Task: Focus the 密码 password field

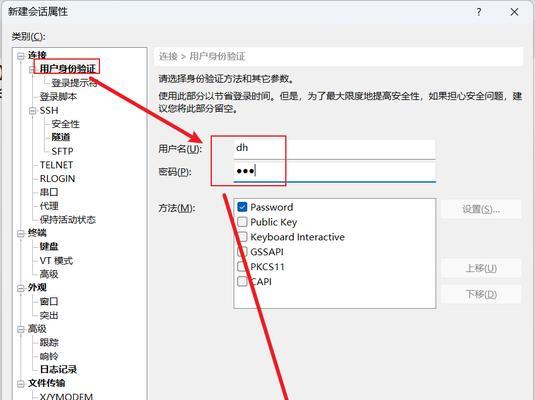Action: 334,171
